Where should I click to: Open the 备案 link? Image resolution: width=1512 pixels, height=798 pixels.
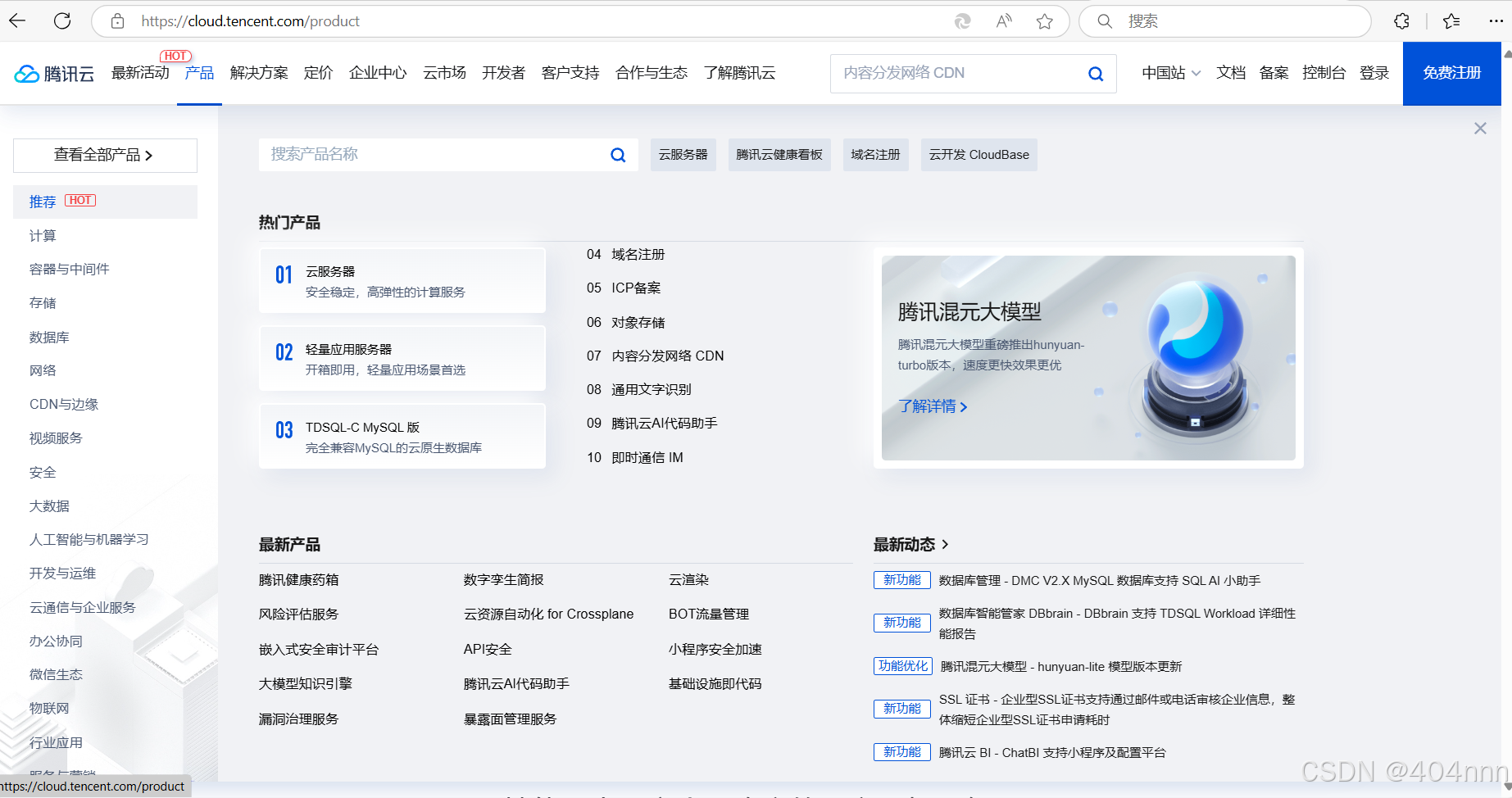(1274, 73)
